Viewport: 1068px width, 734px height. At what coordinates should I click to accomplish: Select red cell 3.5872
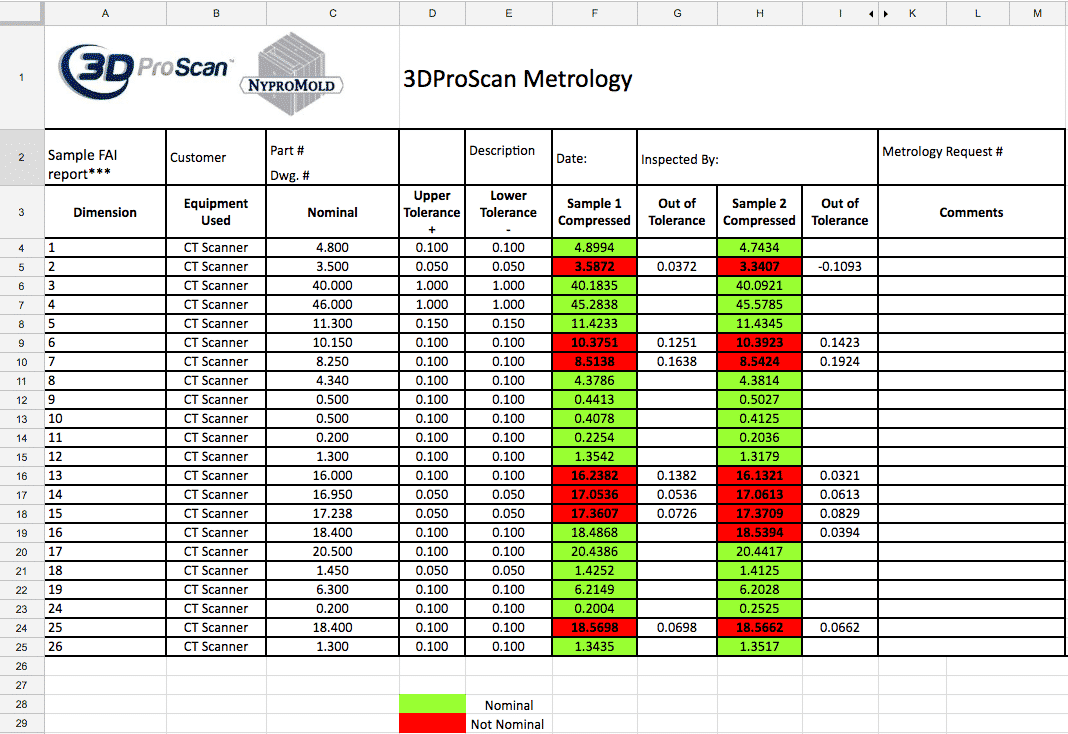click(595, 267)
